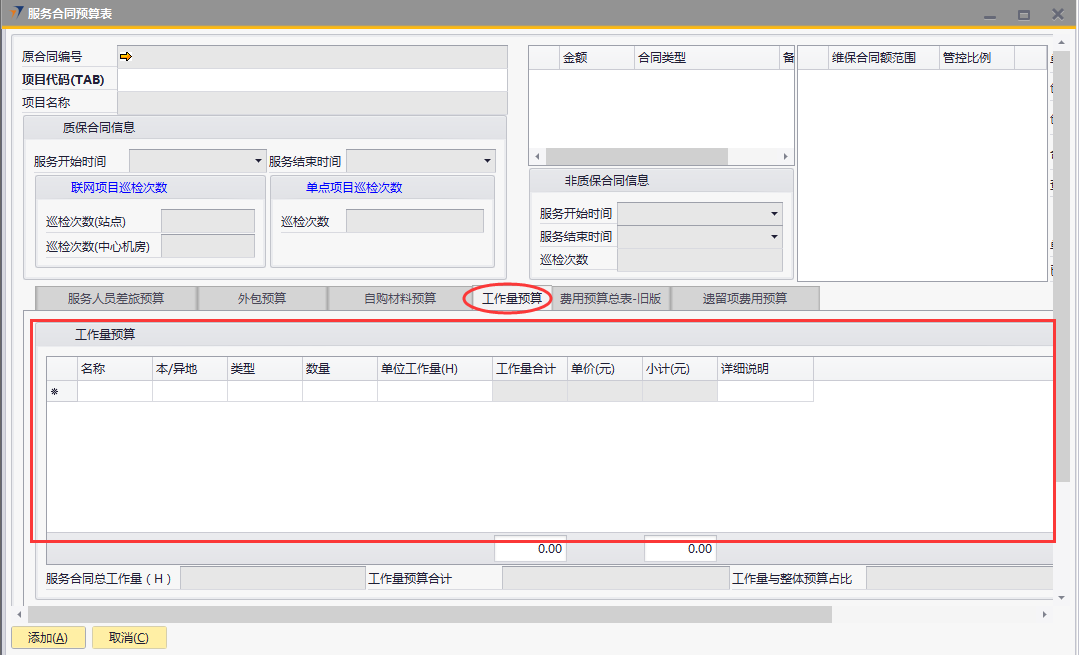Go to the 遗留项费用预算 tab
The height and width of the screenshot is (655, 1079).
tap(744, 298)
